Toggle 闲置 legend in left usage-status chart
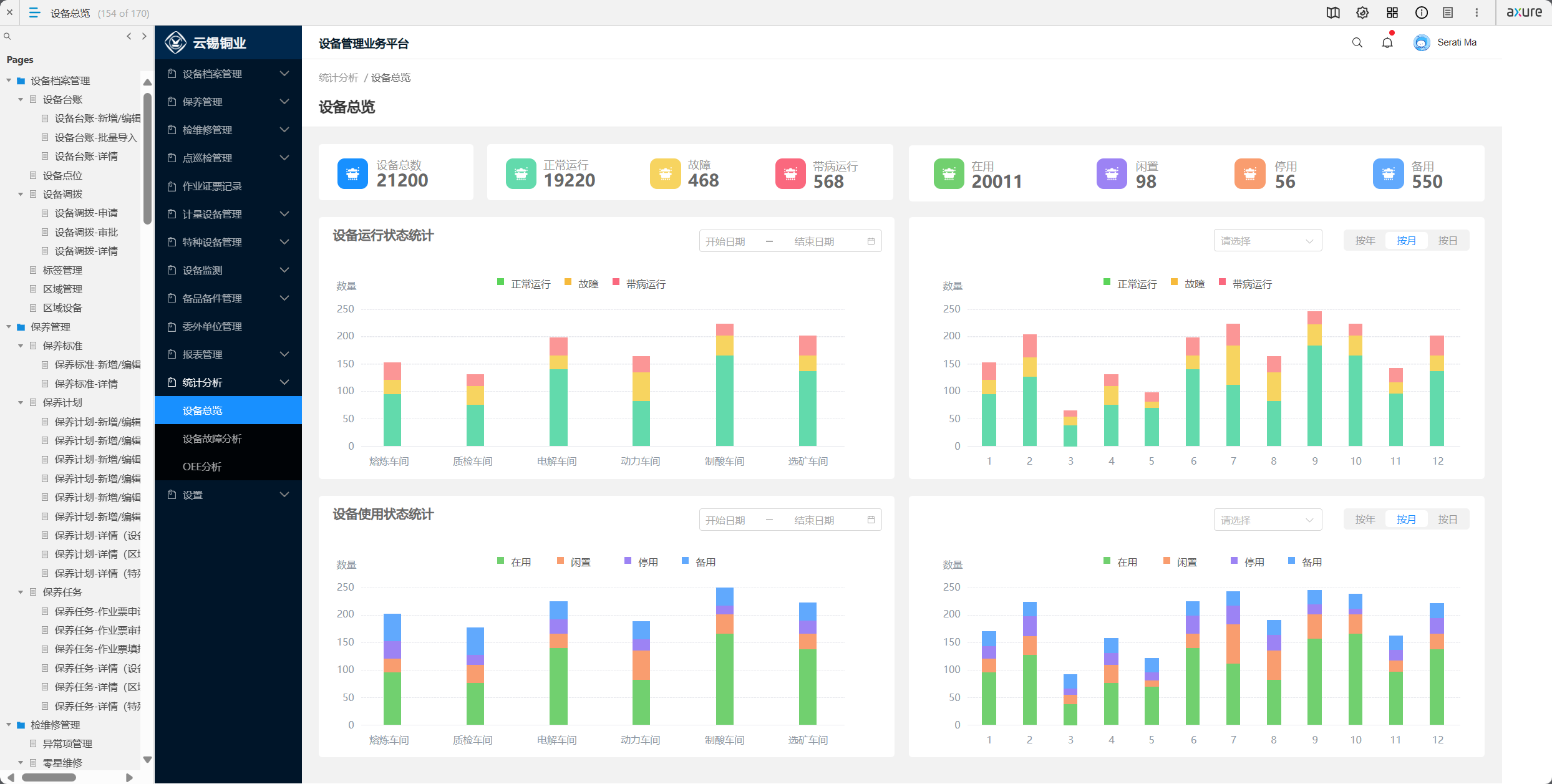Viewport: 1552px width, 784px height. tap(574, 562)
